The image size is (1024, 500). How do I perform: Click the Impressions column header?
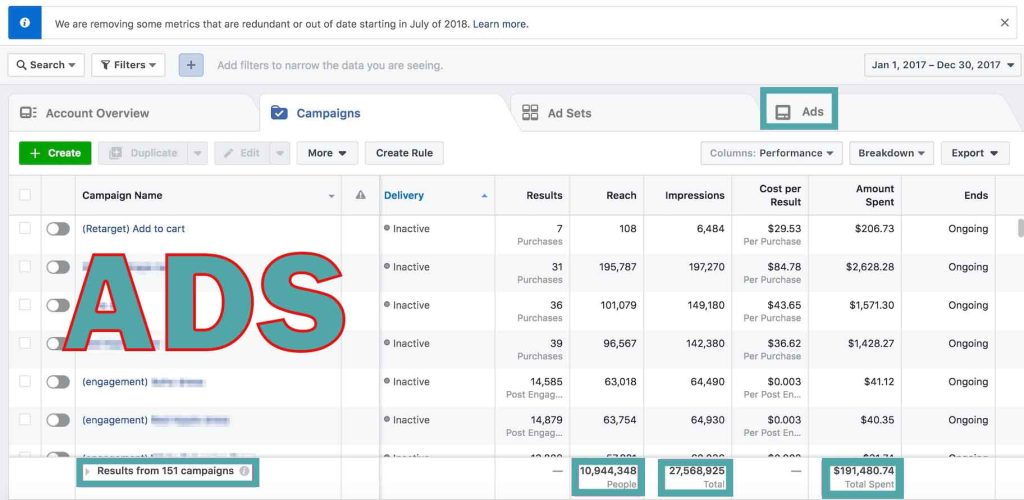[x=695, y=195]
